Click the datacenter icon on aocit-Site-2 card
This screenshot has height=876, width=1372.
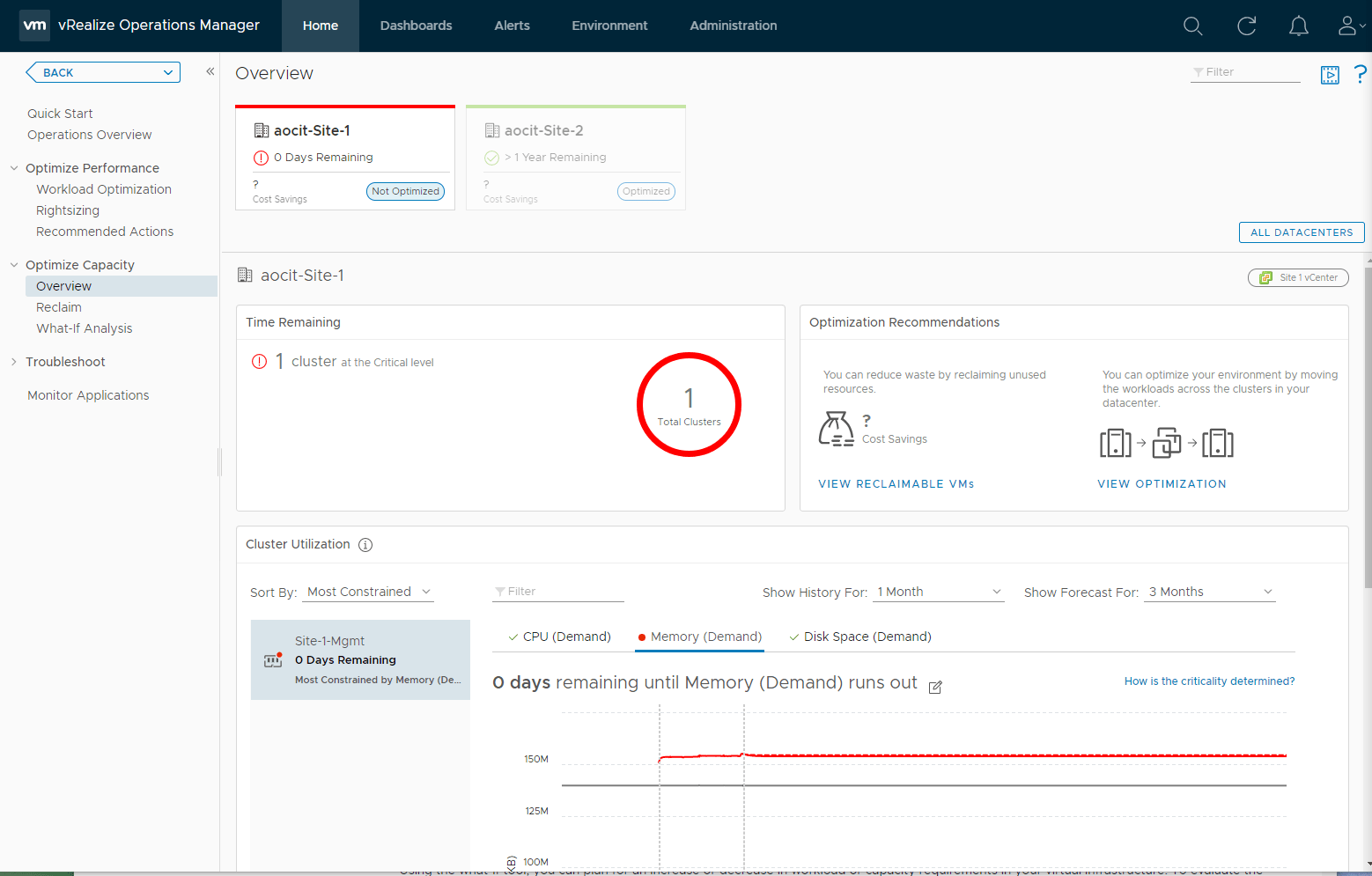tap(492, 130)
